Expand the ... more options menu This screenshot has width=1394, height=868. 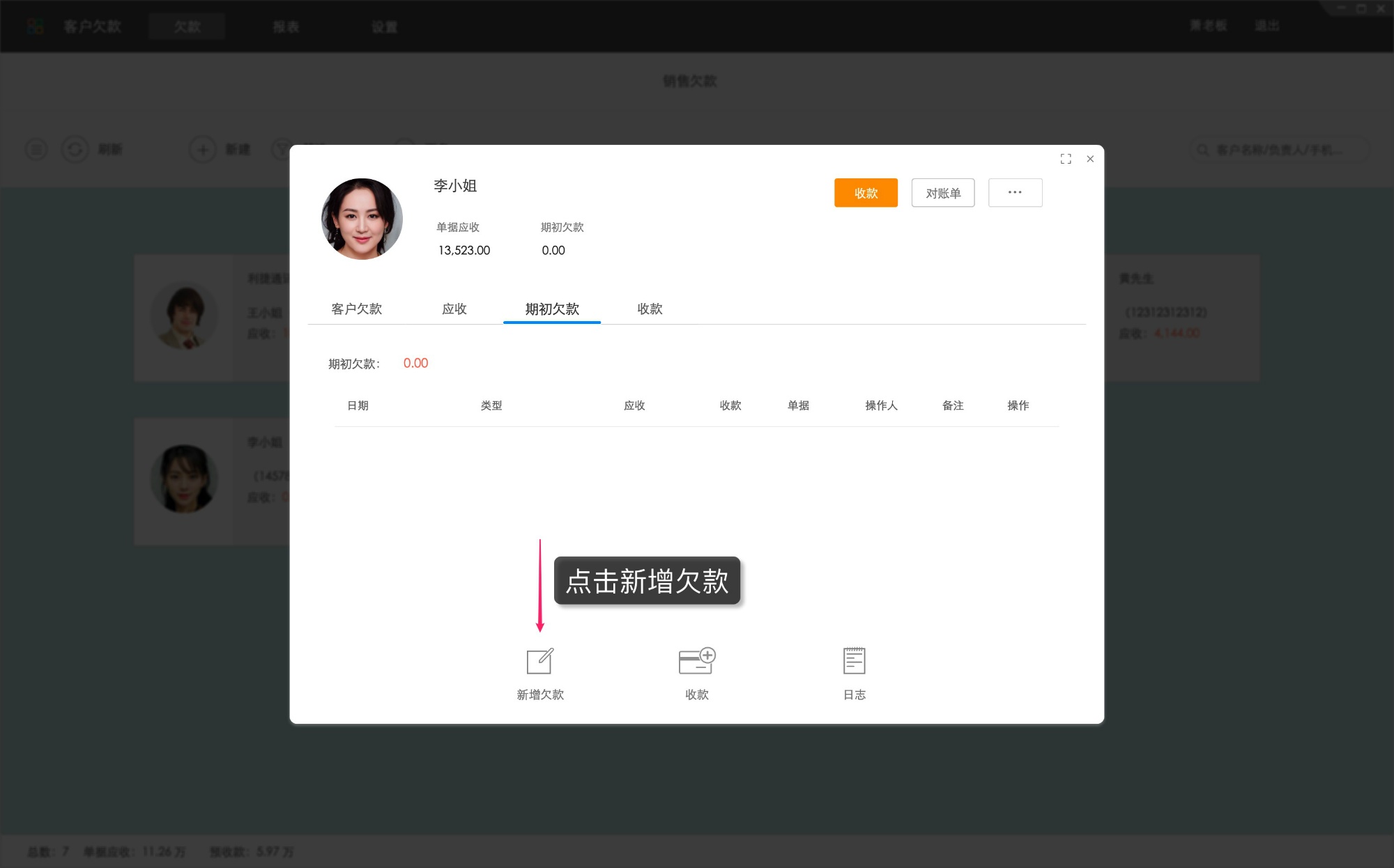coord(1015,192)
